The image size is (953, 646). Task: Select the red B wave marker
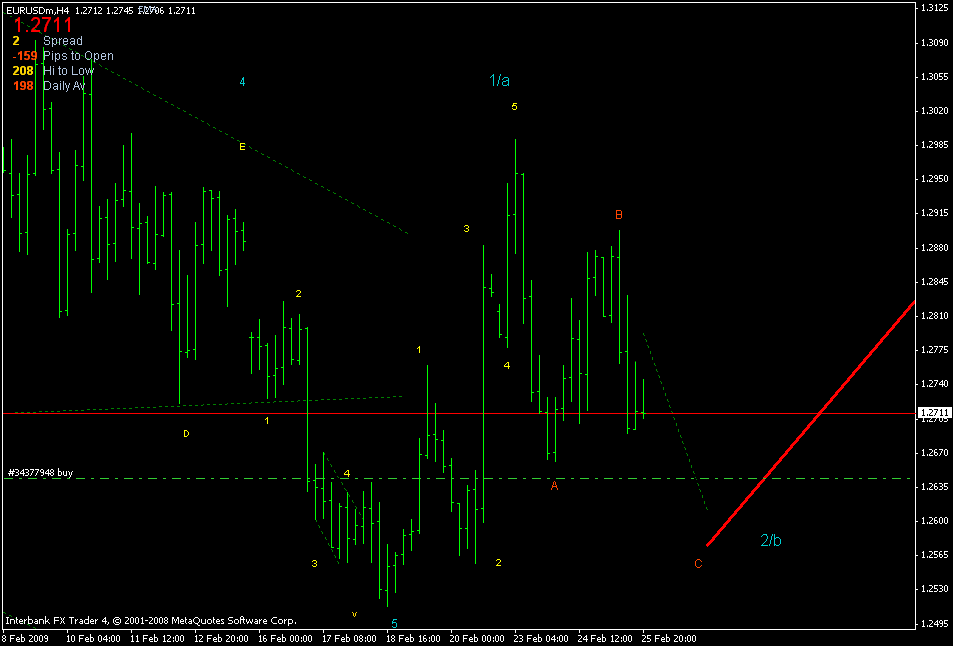tap(618, 214)
